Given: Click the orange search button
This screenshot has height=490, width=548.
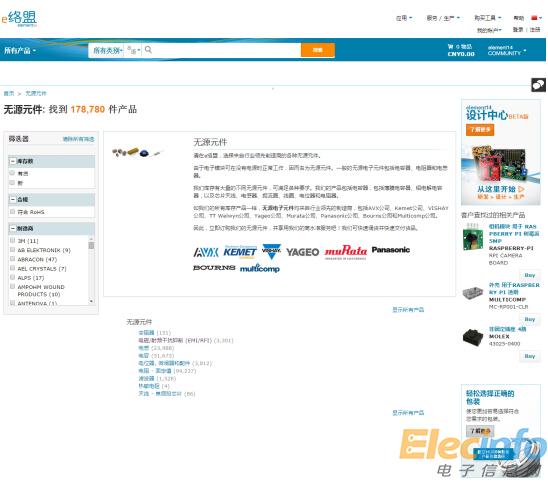Looking at the screenshot, I should 318,50.
